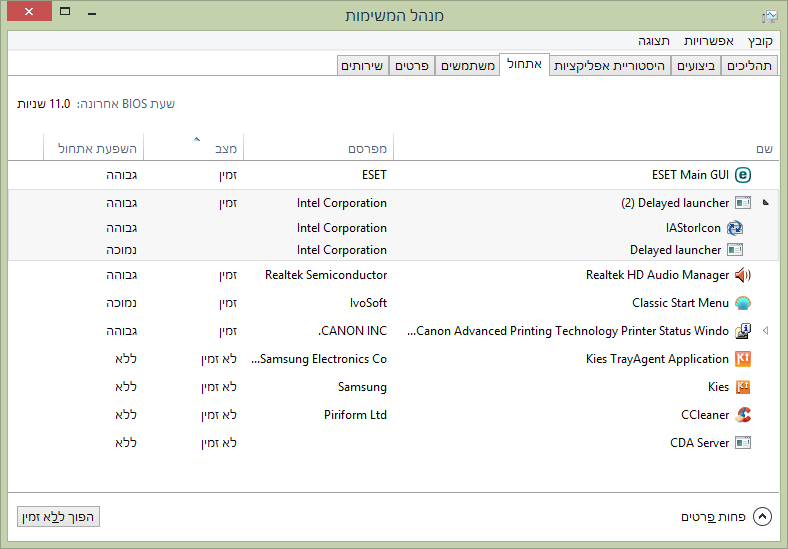Click the Canon printer status icon
Image resolution: width=788 pixels, height=549 pixels.
tap(743, 331)
